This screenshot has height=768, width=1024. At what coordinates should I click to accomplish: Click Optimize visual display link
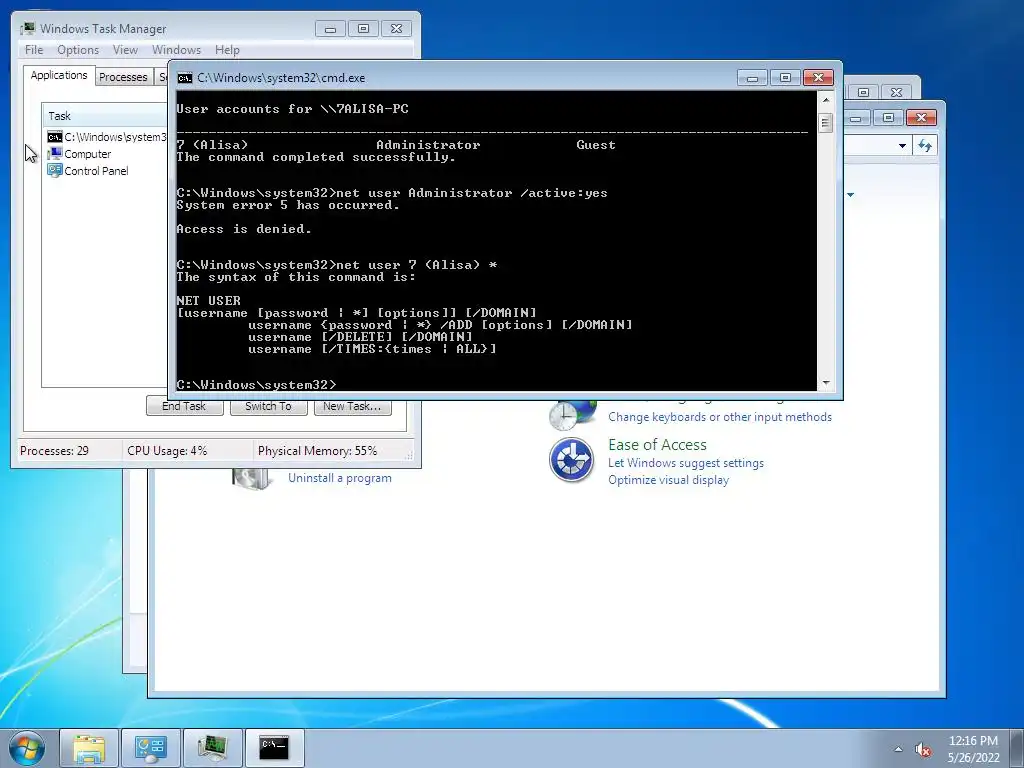pyautogui.click(x=668, y=480)
